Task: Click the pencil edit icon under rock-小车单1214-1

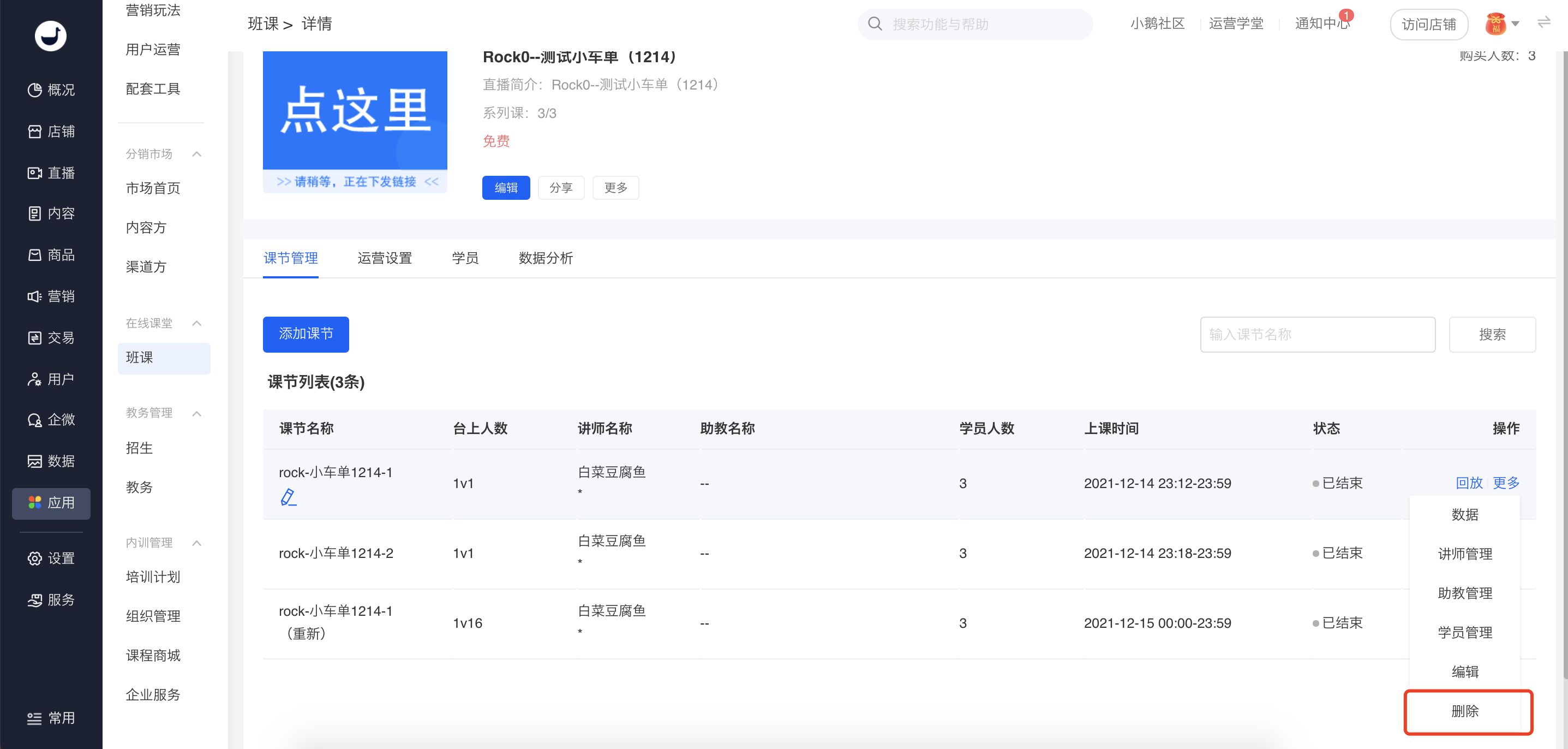Action: [288, 497]
